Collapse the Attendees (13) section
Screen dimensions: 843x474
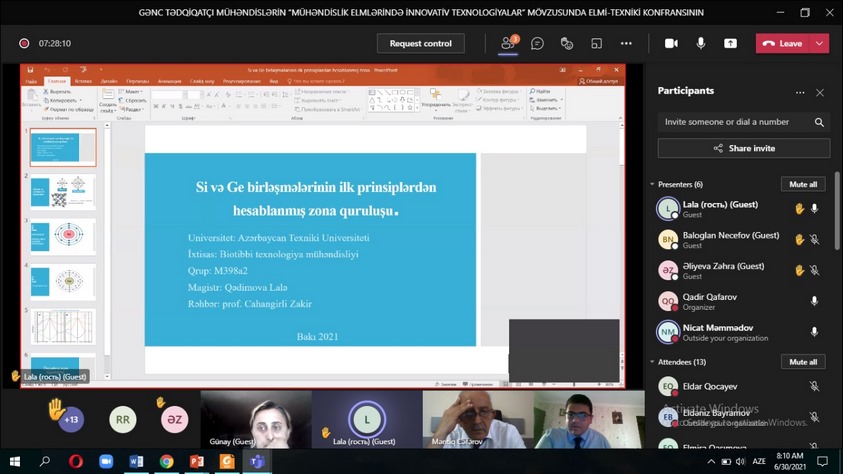[653, 362]
